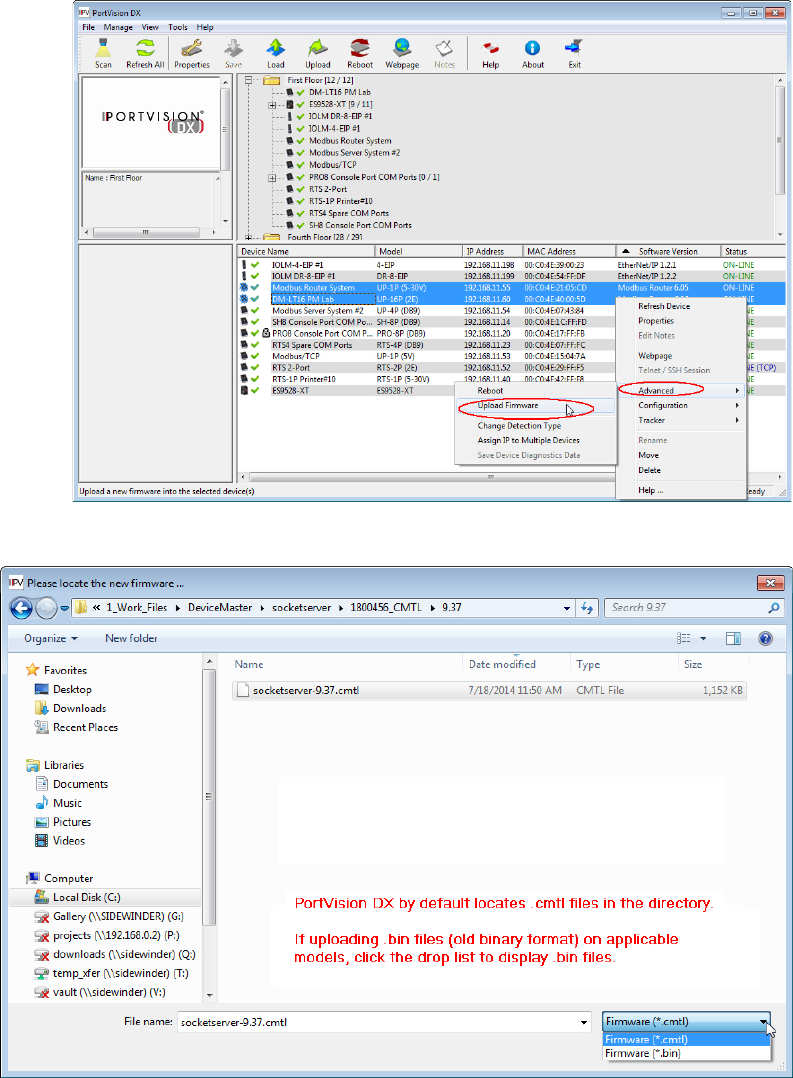The width and height of the screenshot is (793, 1078).
Task: Click the search magnifier icon
Action: click(x=774, y=608)
